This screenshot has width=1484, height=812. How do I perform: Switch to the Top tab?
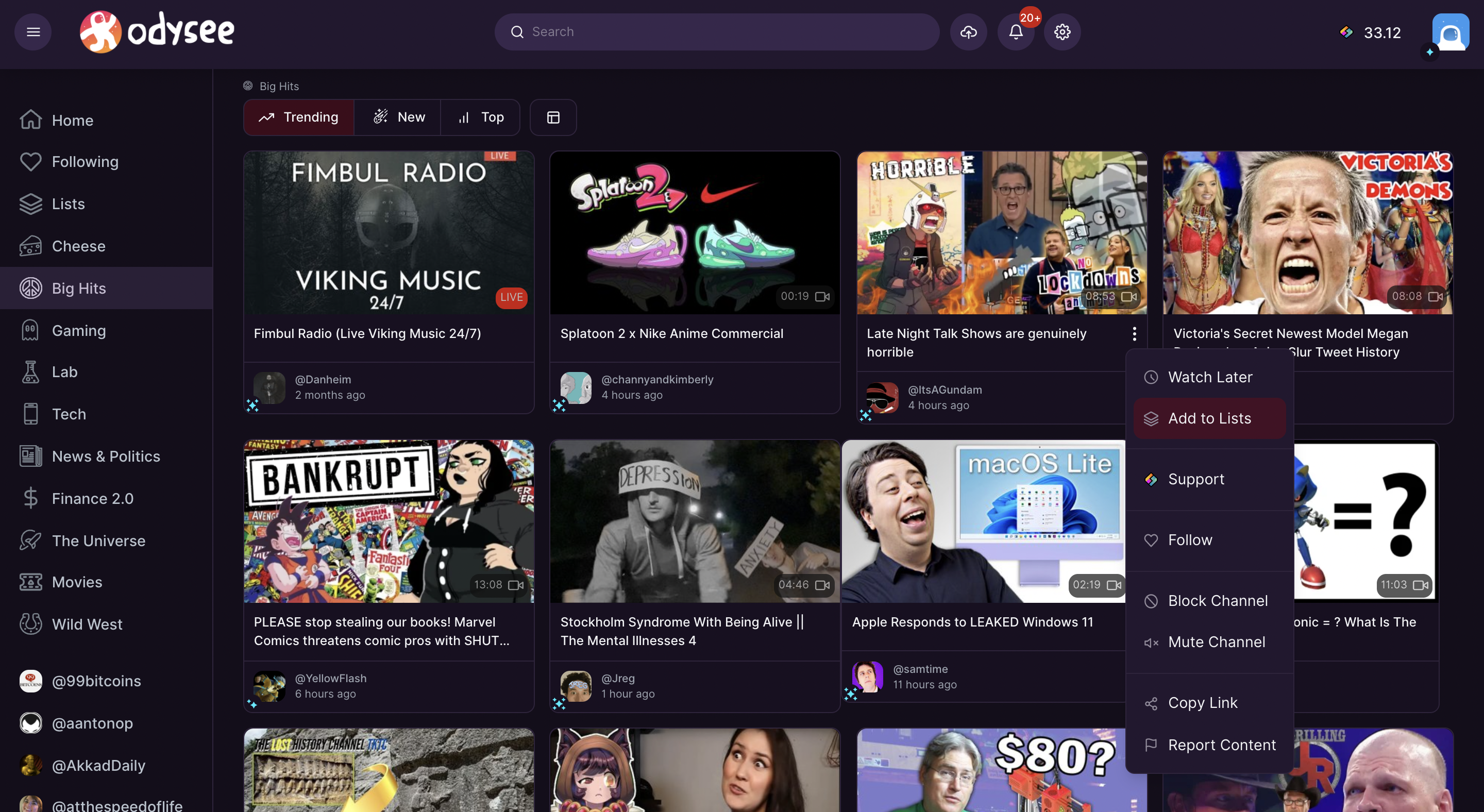tap(480, 117)
